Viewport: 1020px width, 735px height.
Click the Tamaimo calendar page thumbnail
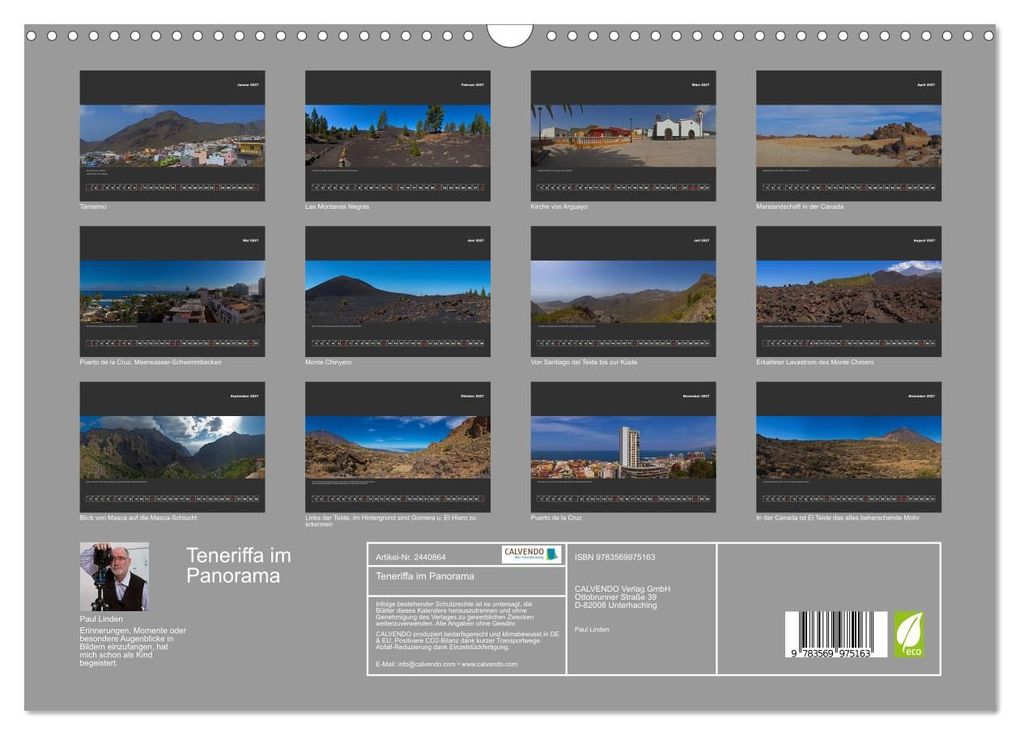pos(172,135)
